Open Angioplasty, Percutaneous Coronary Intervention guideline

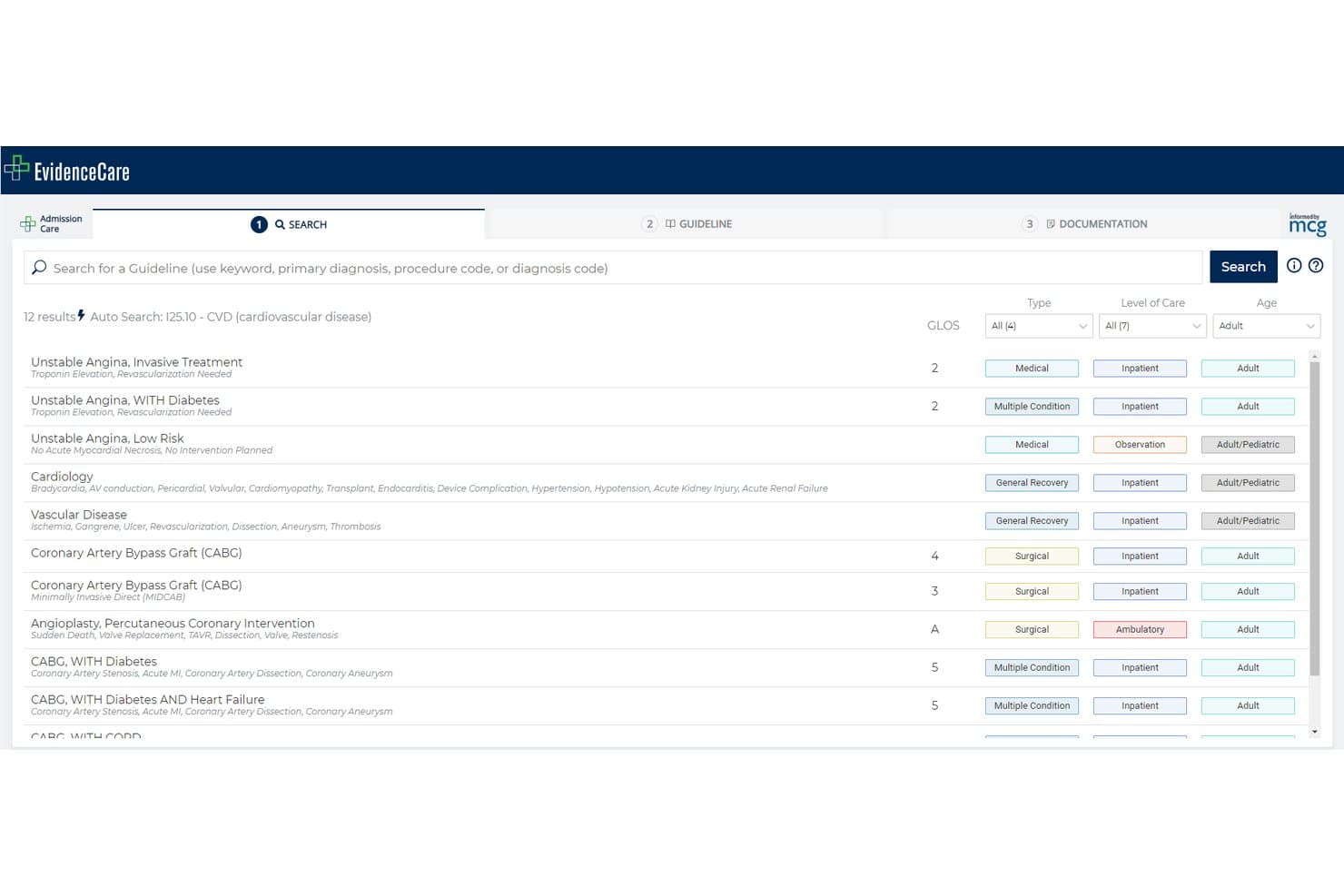click(x=173, y=624)
